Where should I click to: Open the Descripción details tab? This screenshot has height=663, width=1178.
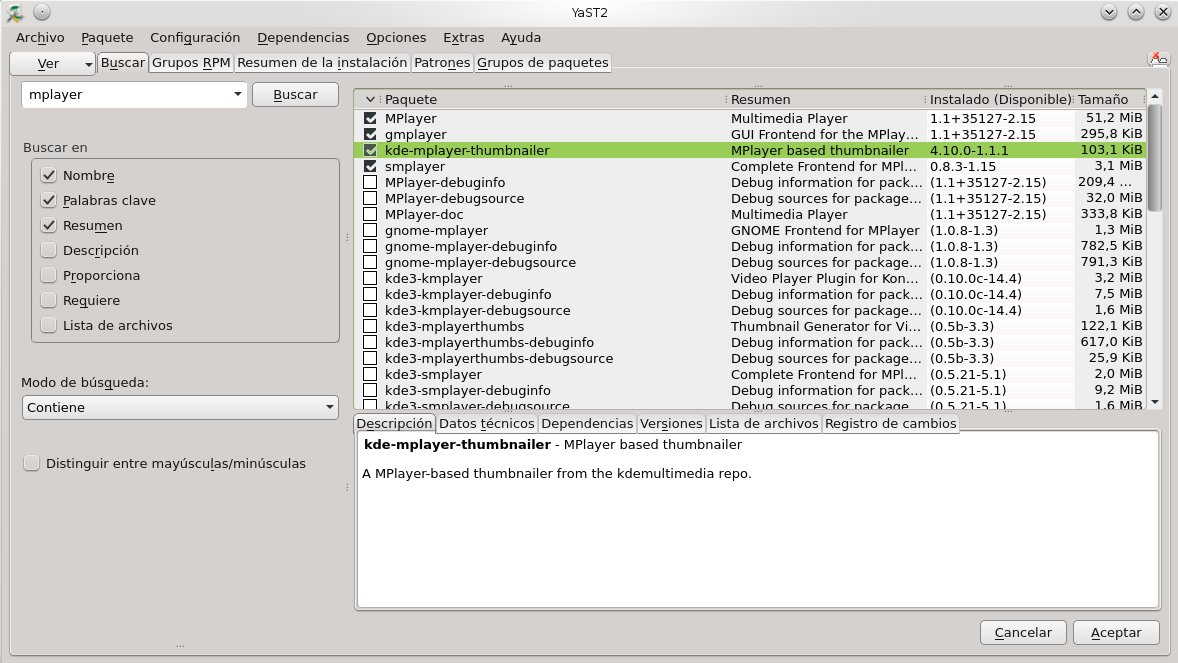pyautogui.click(x=394, y=423)
